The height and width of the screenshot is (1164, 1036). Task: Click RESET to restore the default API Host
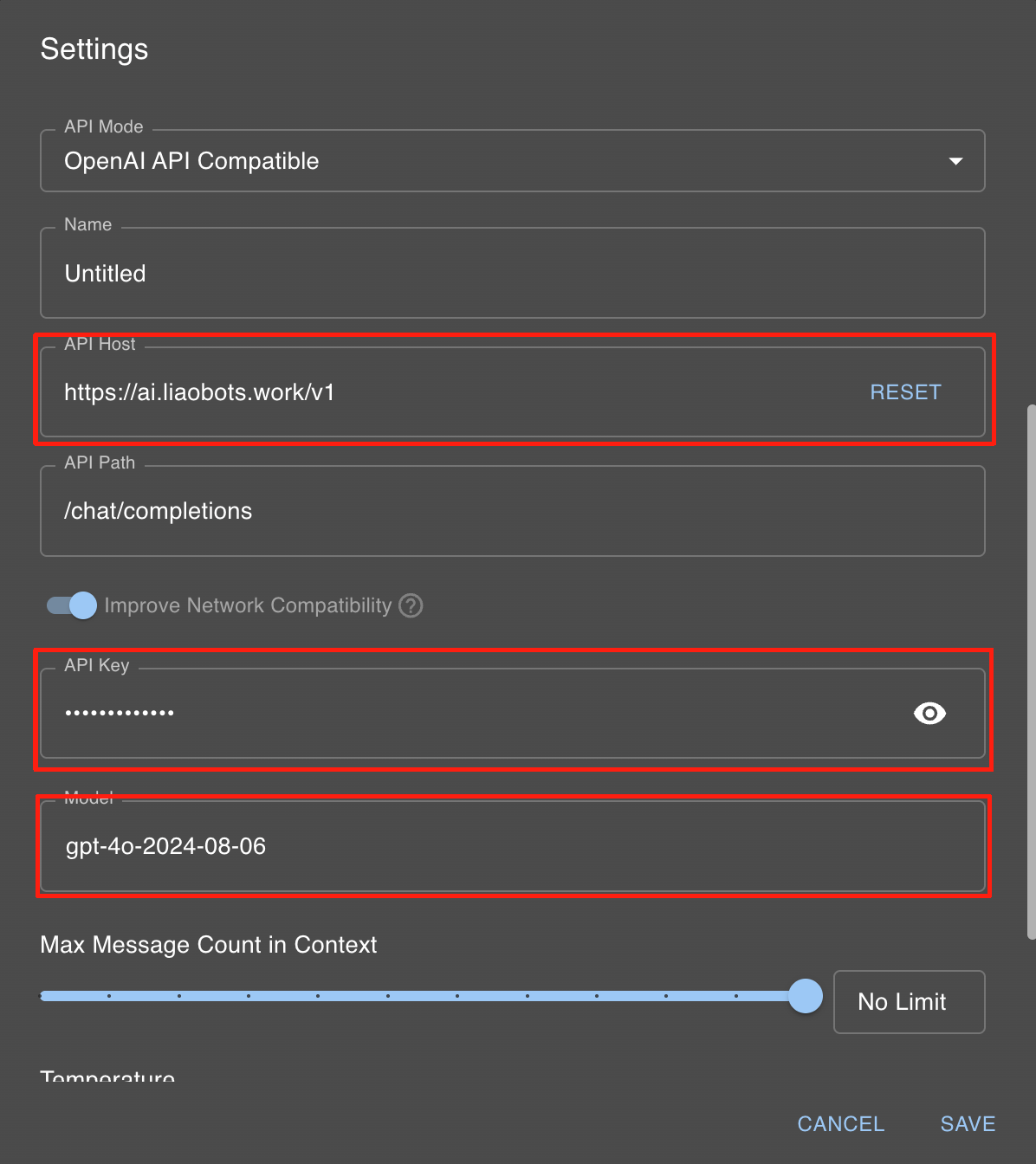tap(904, 391)
